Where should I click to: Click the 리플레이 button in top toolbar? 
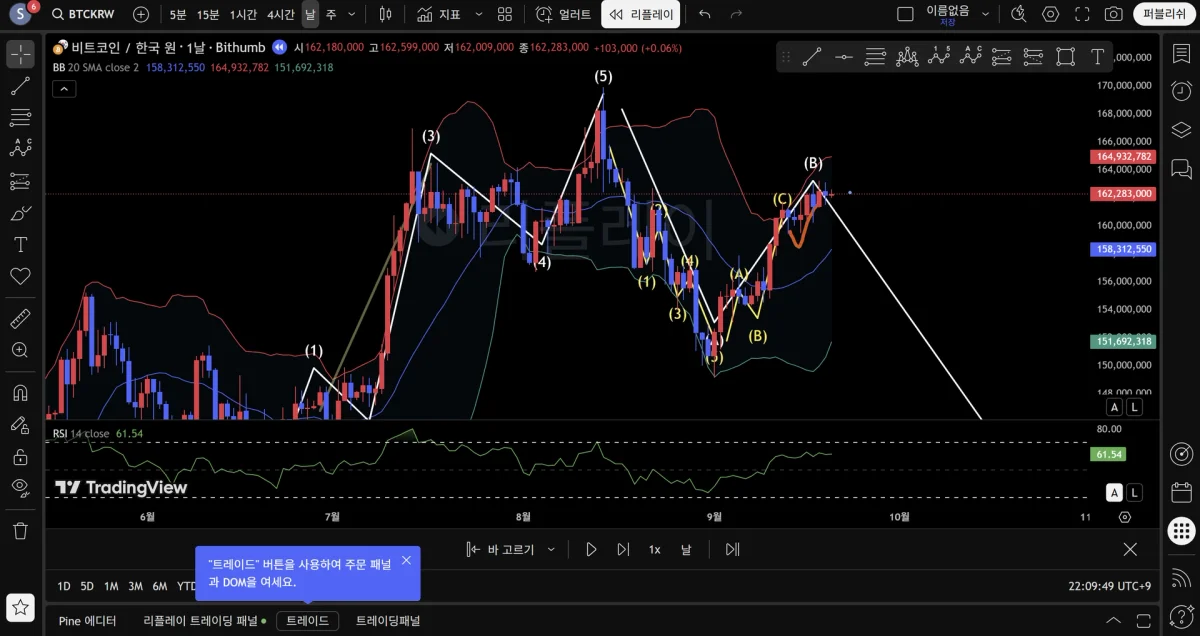coord(641,14)
